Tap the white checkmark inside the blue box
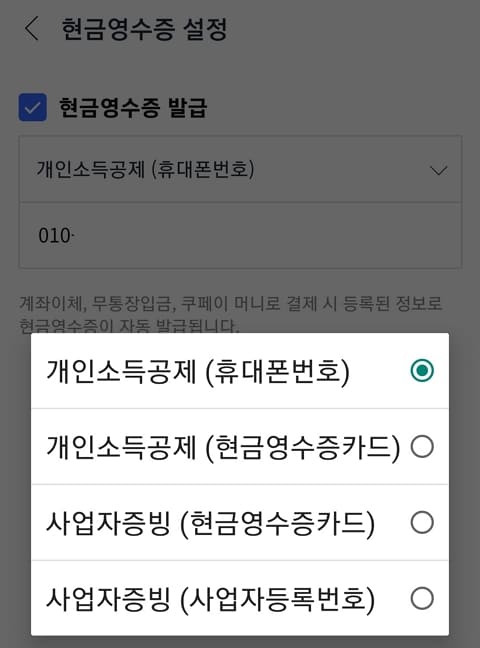 33,108
